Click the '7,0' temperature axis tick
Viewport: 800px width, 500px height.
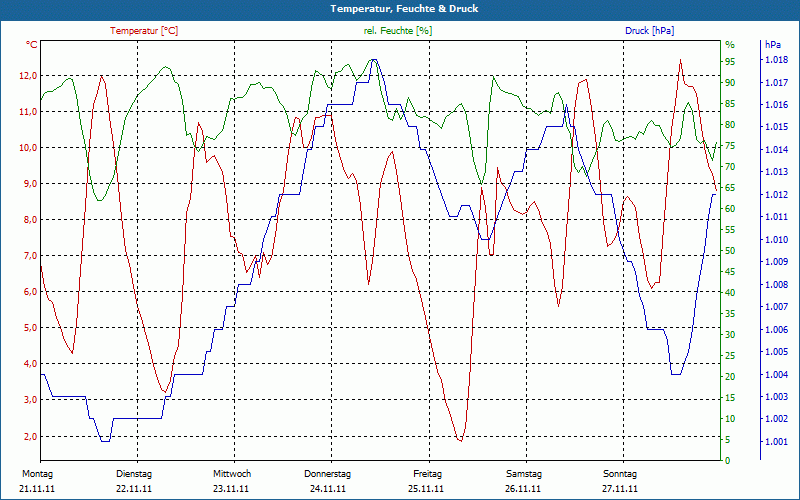click(x=29, y=256)
